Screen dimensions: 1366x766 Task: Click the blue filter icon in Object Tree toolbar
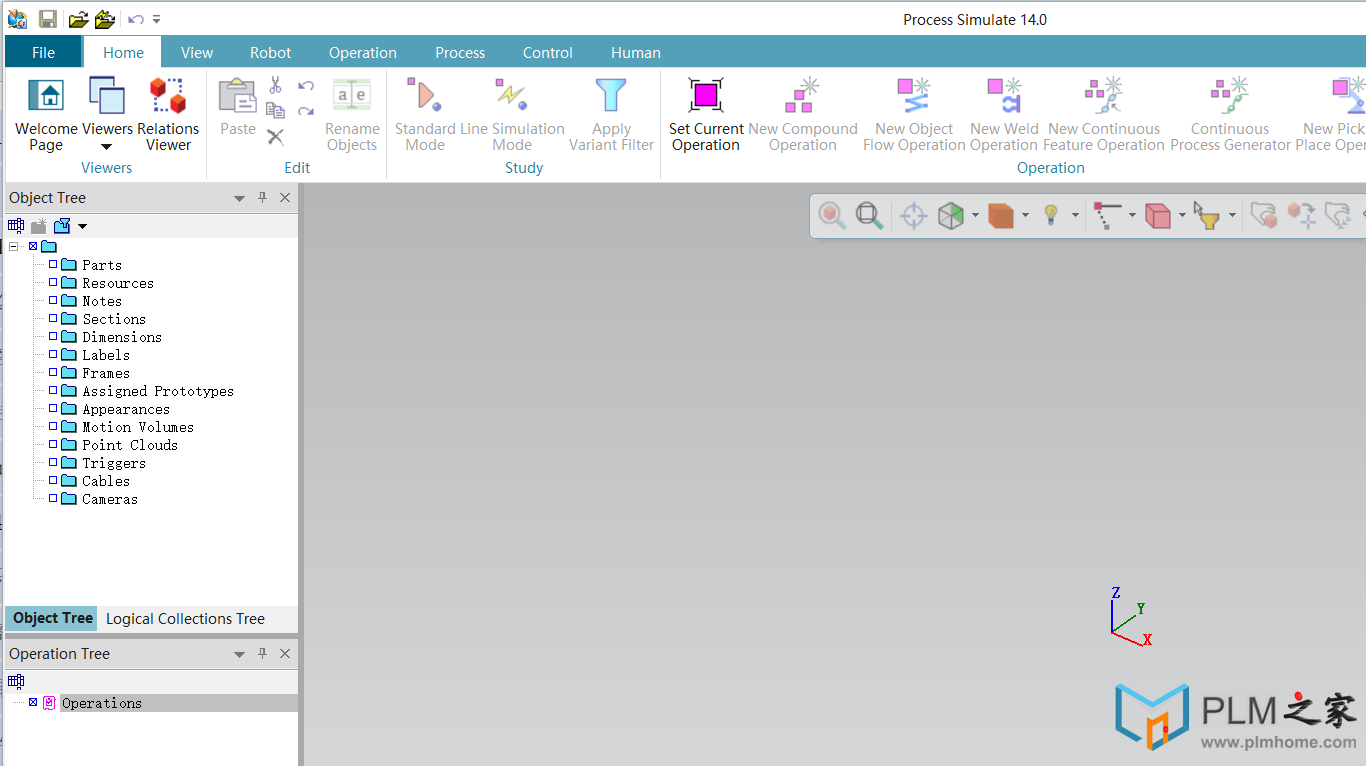click(62, 226)
